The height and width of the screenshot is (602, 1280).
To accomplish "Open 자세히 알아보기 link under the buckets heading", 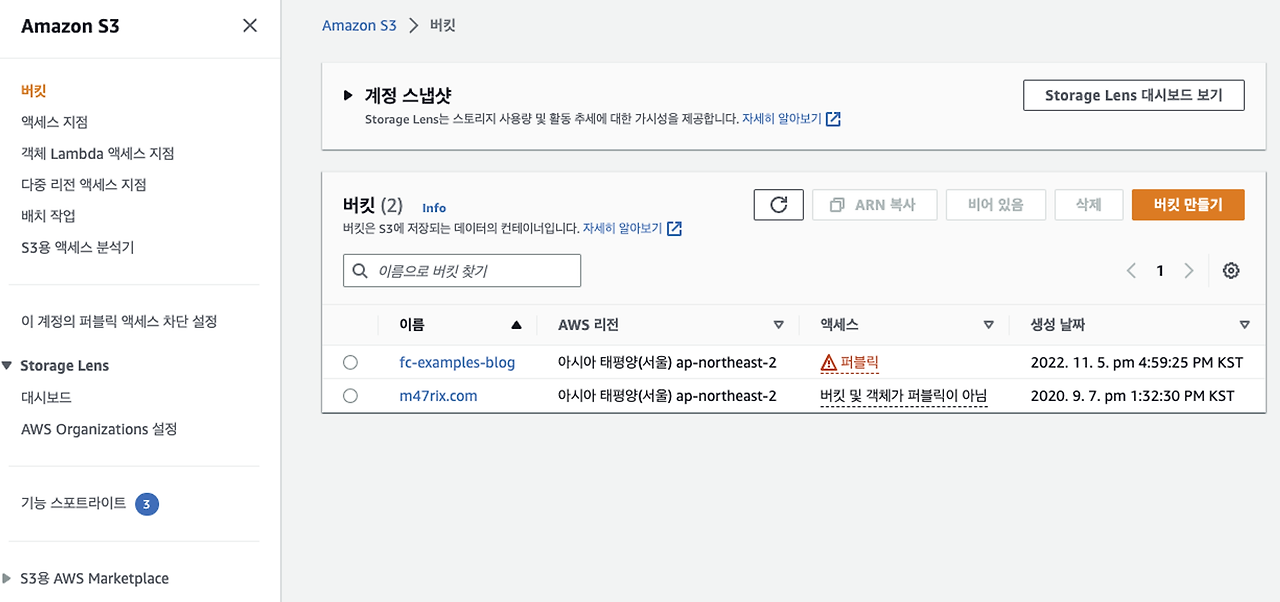I will point(623,228).
